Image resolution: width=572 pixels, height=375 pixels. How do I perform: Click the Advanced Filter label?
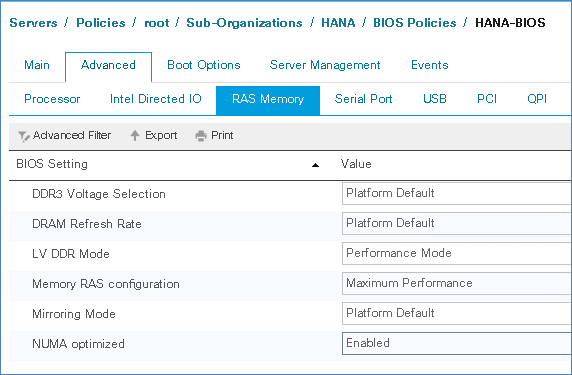click(72, 135)
